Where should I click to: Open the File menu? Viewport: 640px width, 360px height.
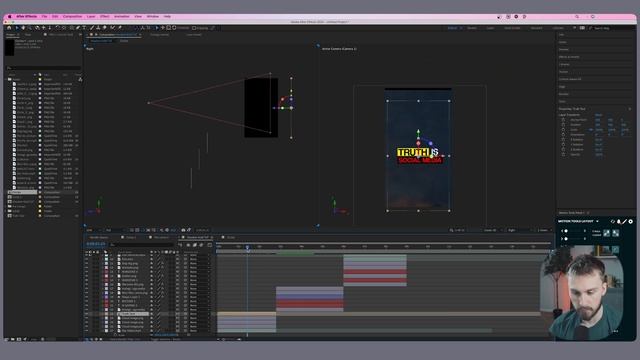pos(44,17)
